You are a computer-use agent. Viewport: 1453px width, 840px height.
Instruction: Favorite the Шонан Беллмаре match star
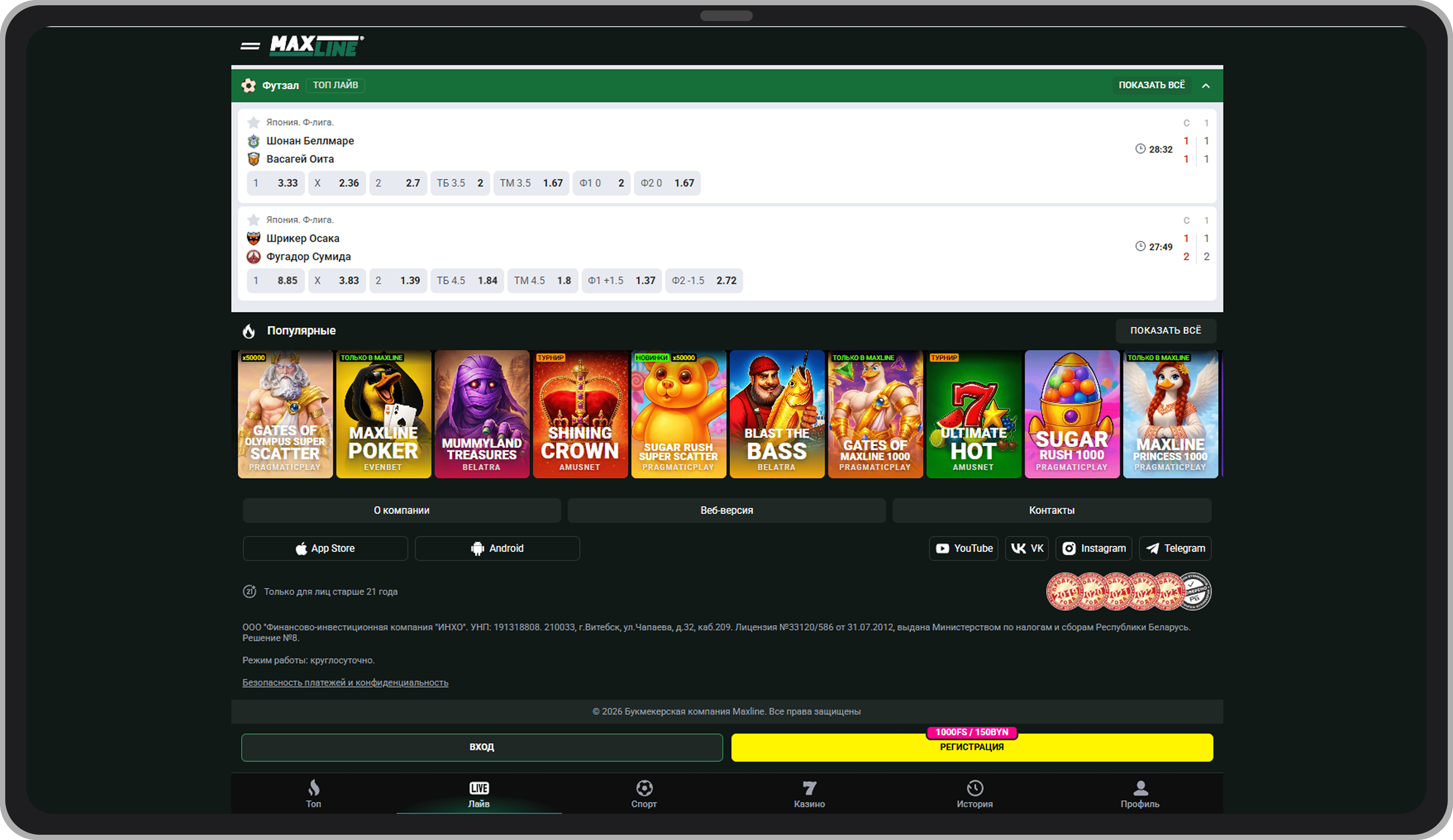click(253, 122)
